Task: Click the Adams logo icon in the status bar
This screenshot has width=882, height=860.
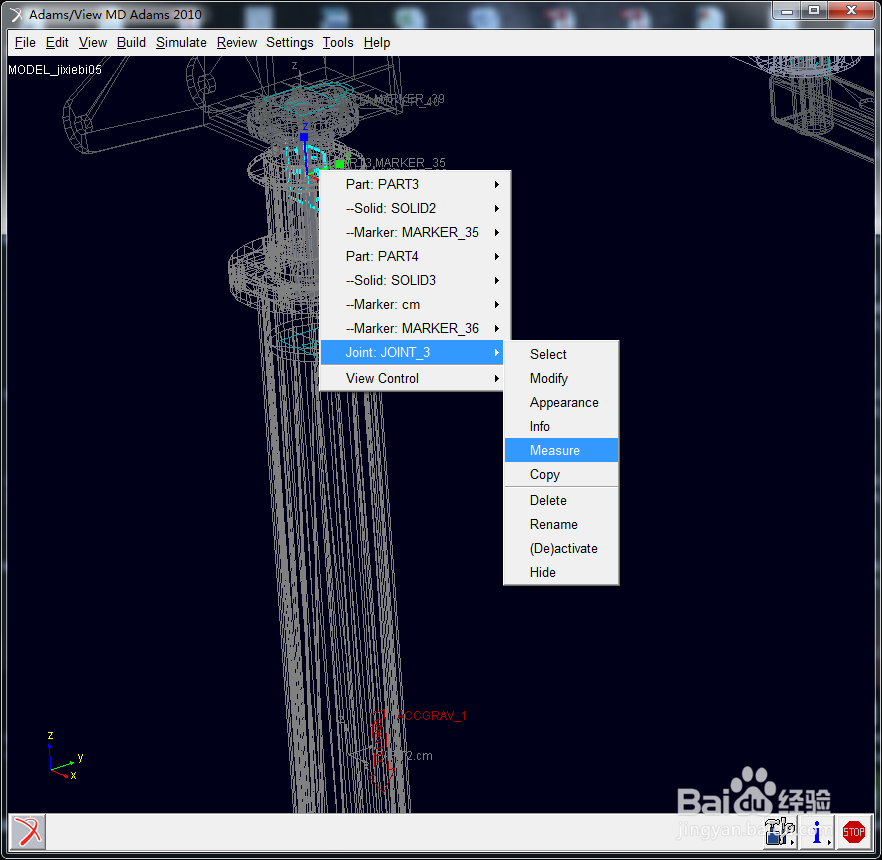Action: (x=27, y=831)
